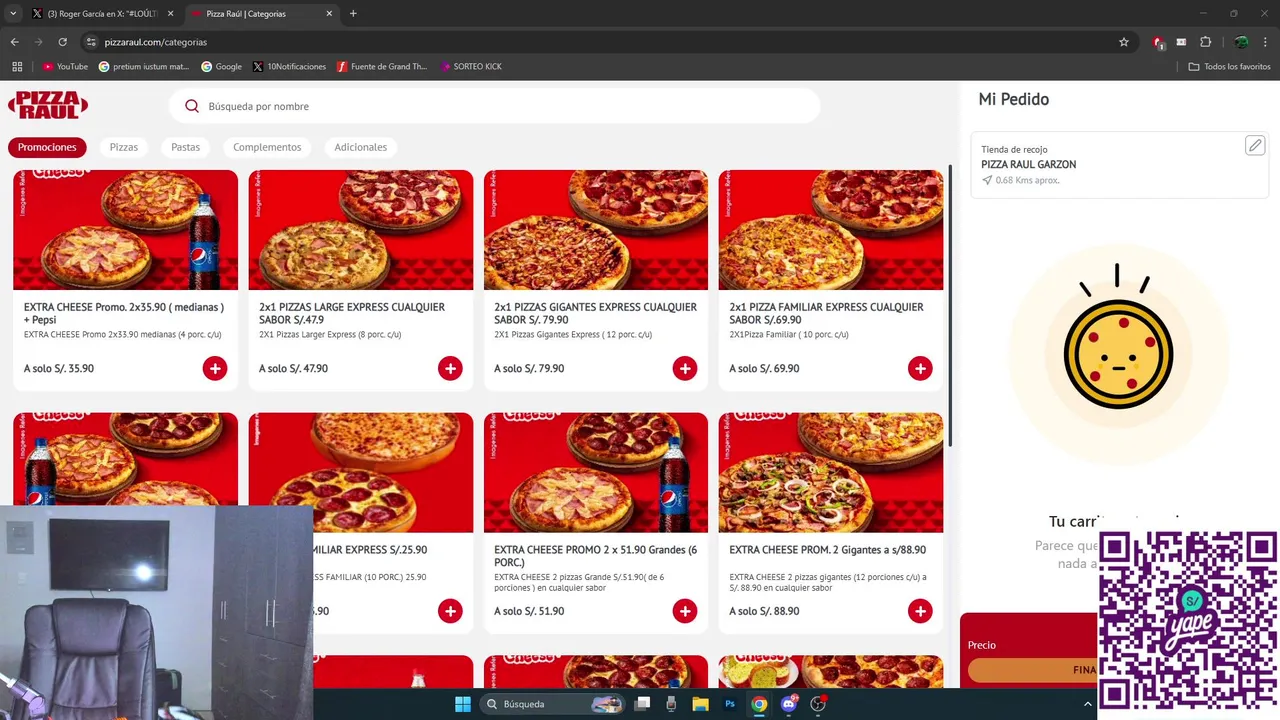This screenshot has height=720, width=1280.
Task: Click the Mi Pedido heading
Action: (x=1014, y=100)
